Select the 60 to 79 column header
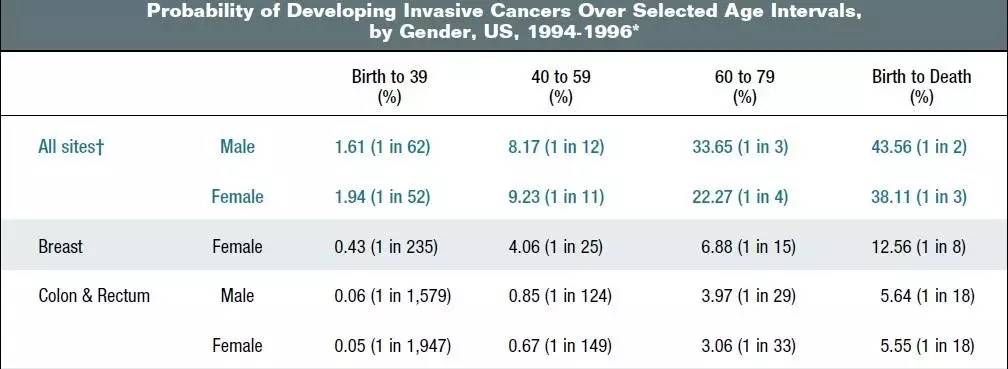The image size is (1008, 369). pos(744,87)
